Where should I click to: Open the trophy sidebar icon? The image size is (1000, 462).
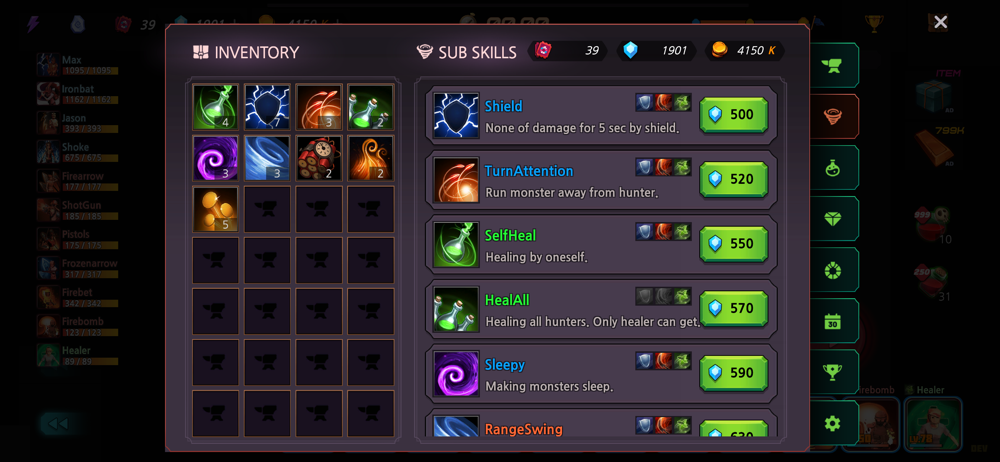pyautogui.click(x=833, y=372)
